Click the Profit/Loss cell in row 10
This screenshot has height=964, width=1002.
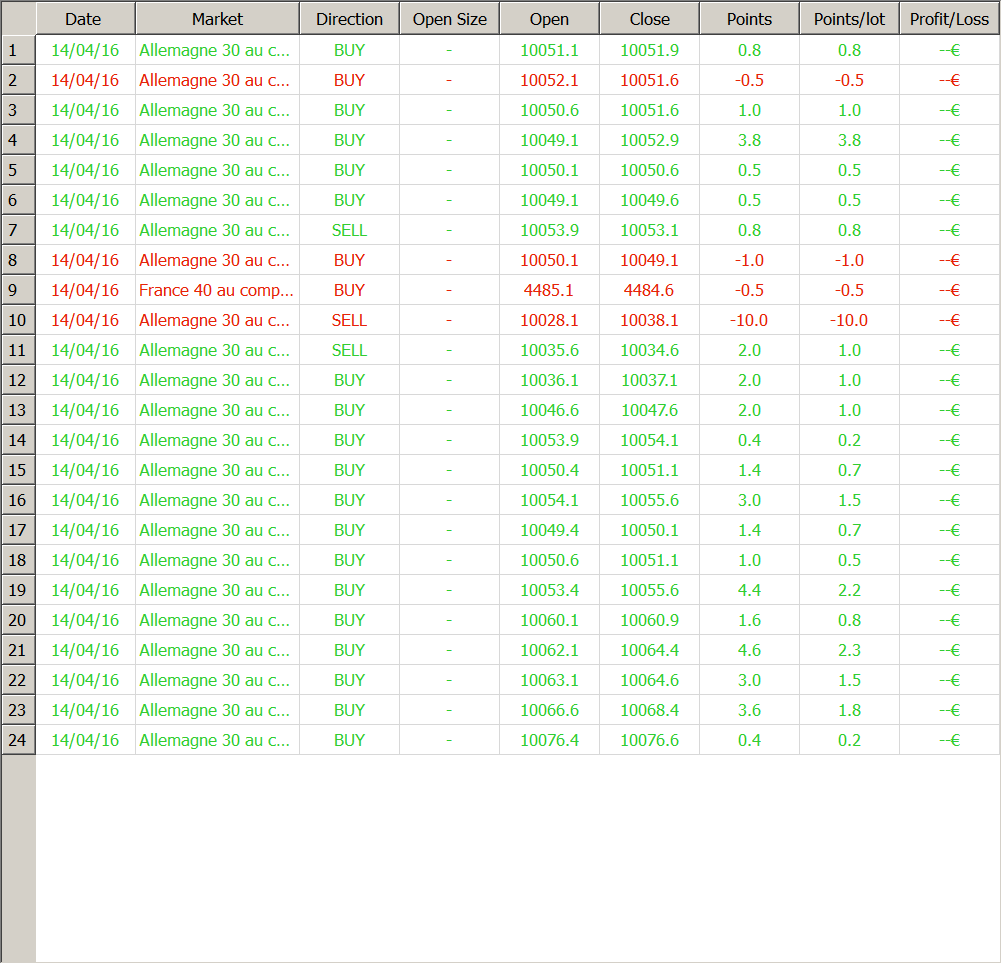coord(950,320)
